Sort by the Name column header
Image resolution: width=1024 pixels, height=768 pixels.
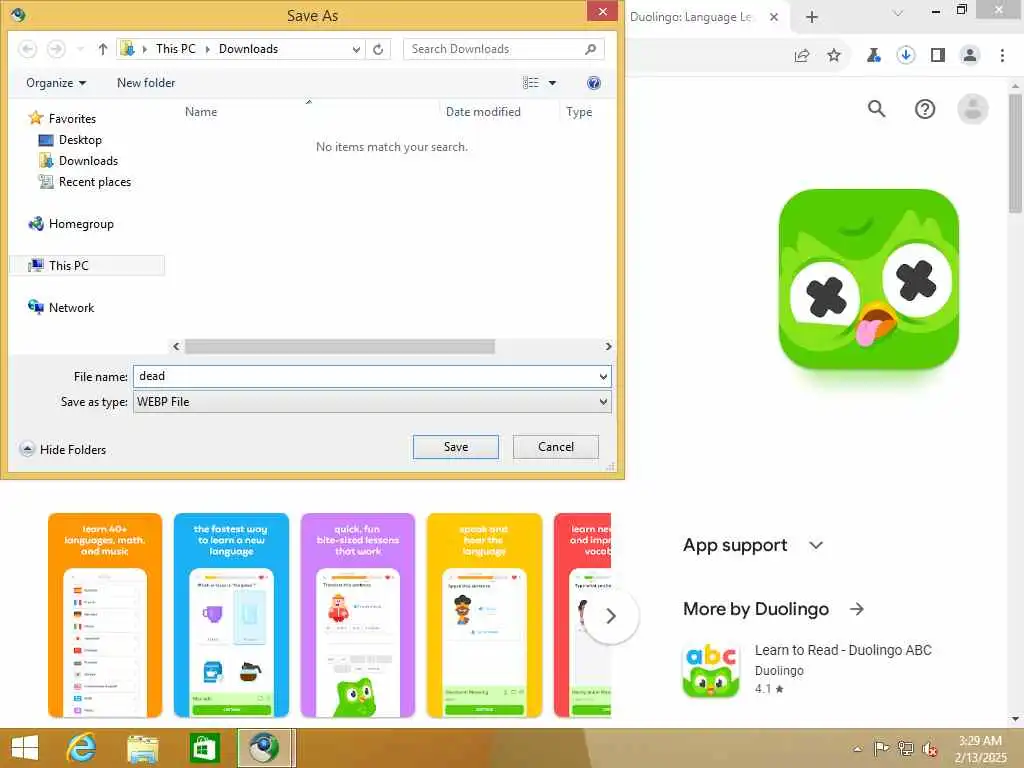click(200, 112)
